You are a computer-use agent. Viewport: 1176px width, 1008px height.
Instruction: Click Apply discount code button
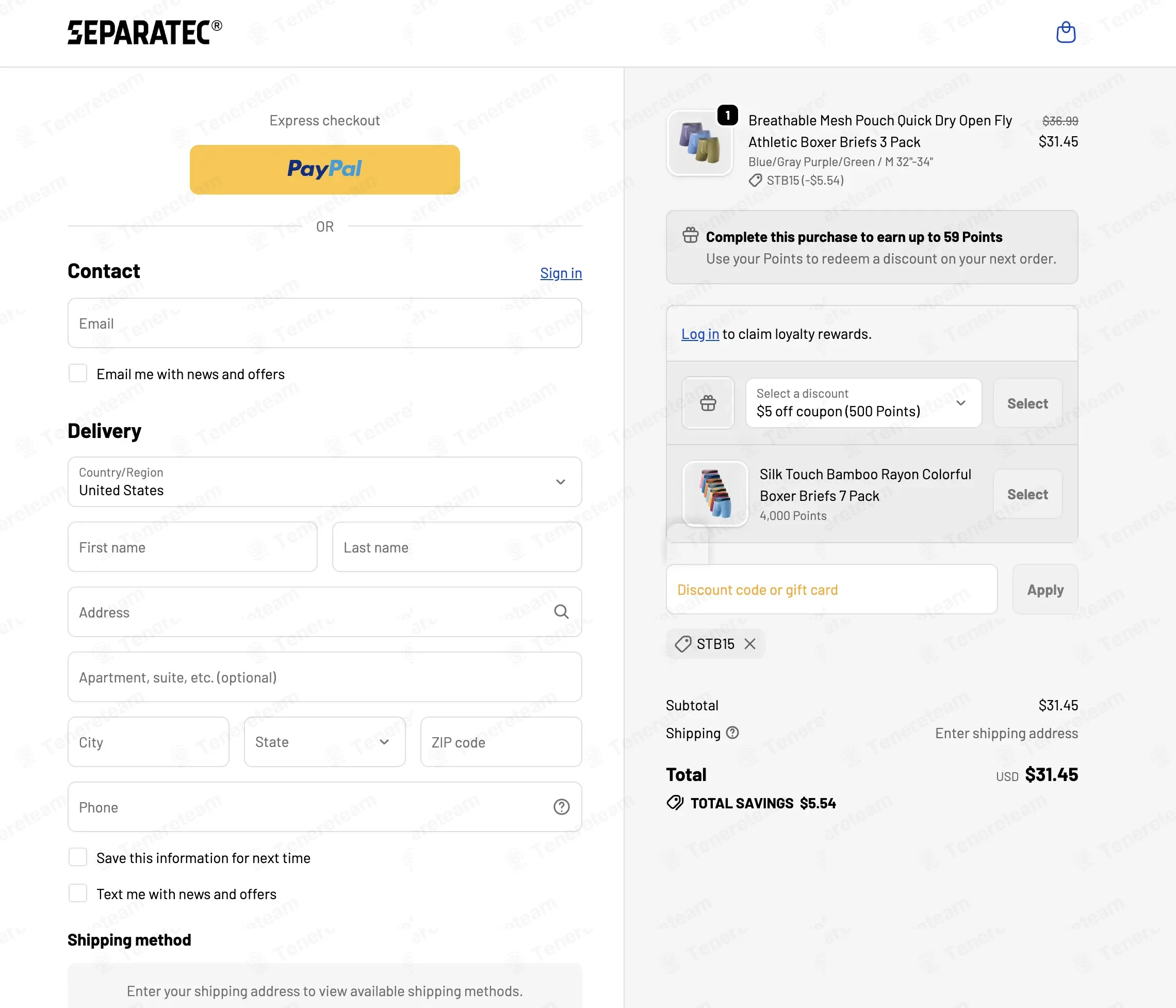pos(1046,589)
